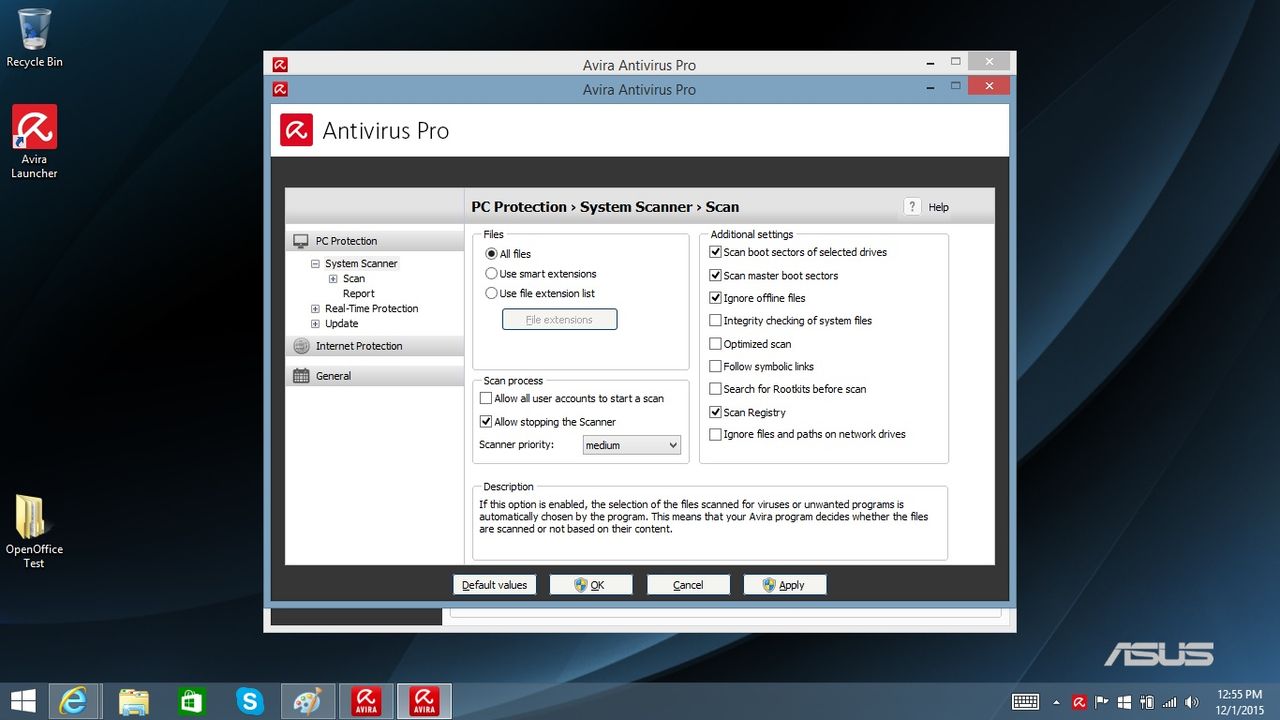Show hidden system tray icons

[1058, 702]
